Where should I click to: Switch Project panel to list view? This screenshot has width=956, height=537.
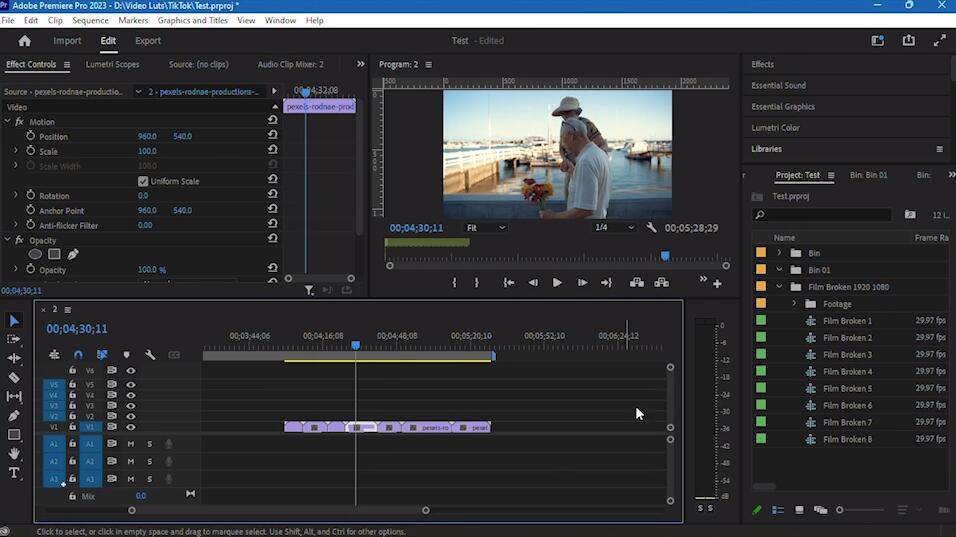(x=778, y=510)
